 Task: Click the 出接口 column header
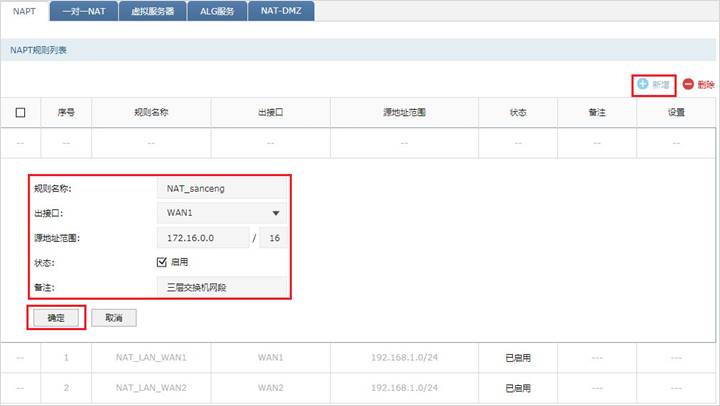[x=270, y=113]
